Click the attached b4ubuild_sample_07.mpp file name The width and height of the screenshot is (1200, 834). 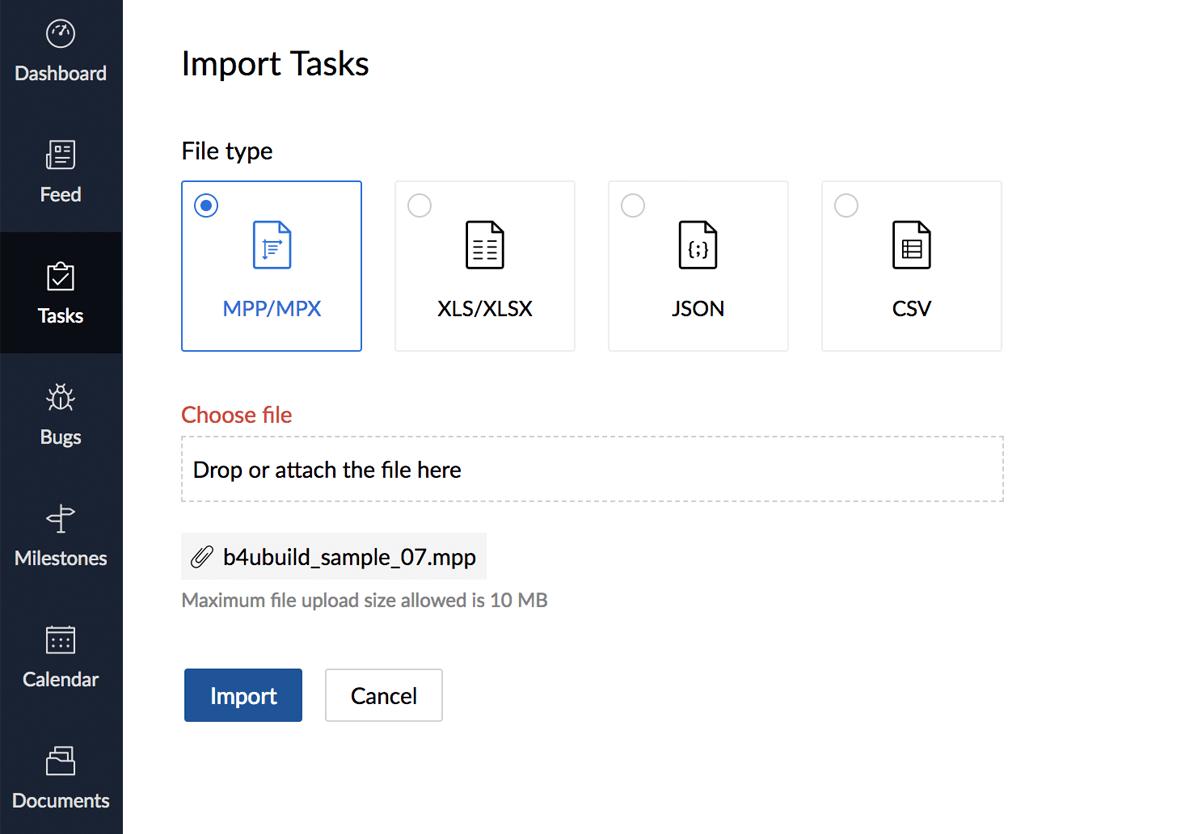349,556
